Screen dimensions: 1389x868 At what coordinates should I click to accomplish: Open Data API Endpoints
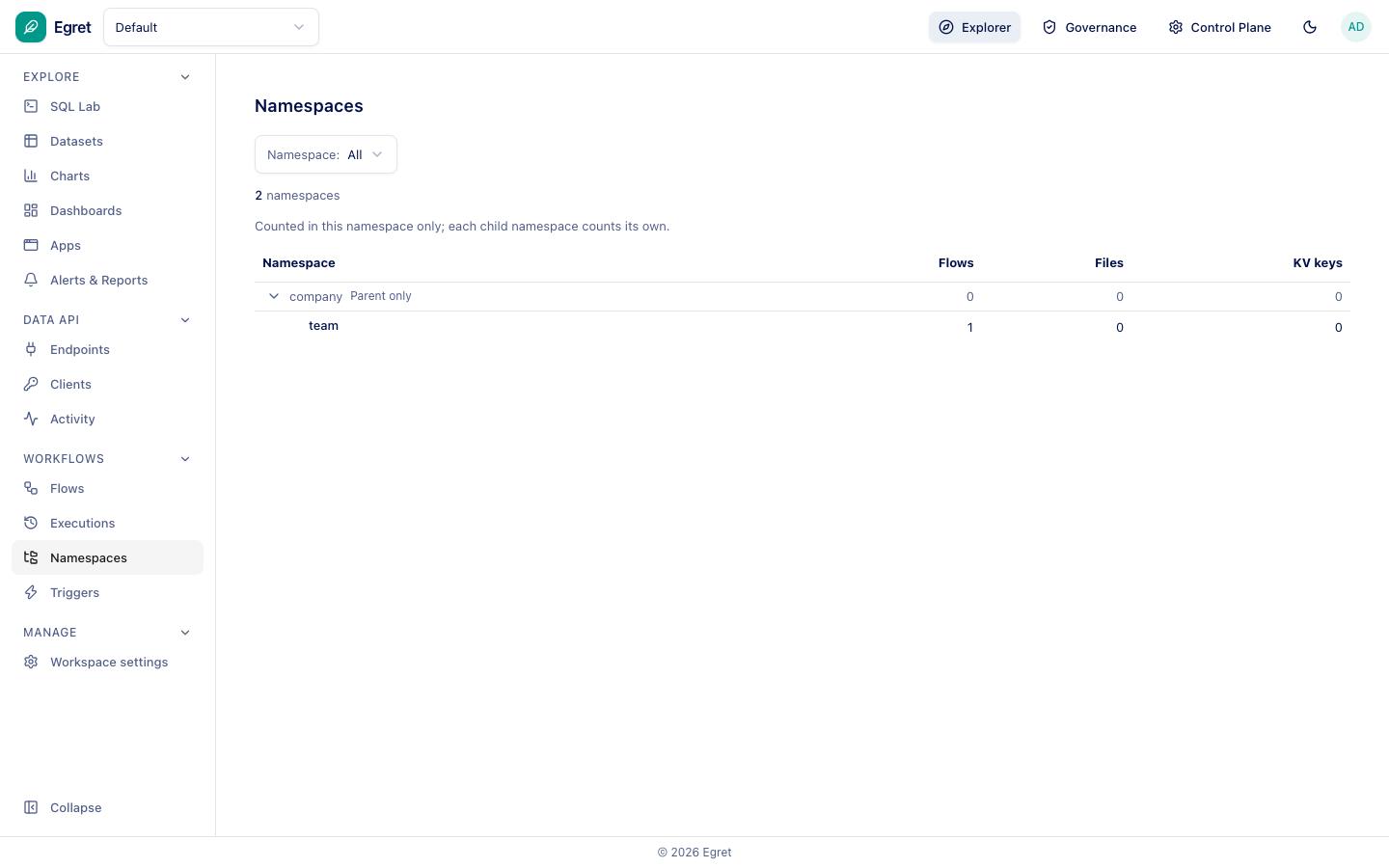pyautogui.click(x=107, y=349)
